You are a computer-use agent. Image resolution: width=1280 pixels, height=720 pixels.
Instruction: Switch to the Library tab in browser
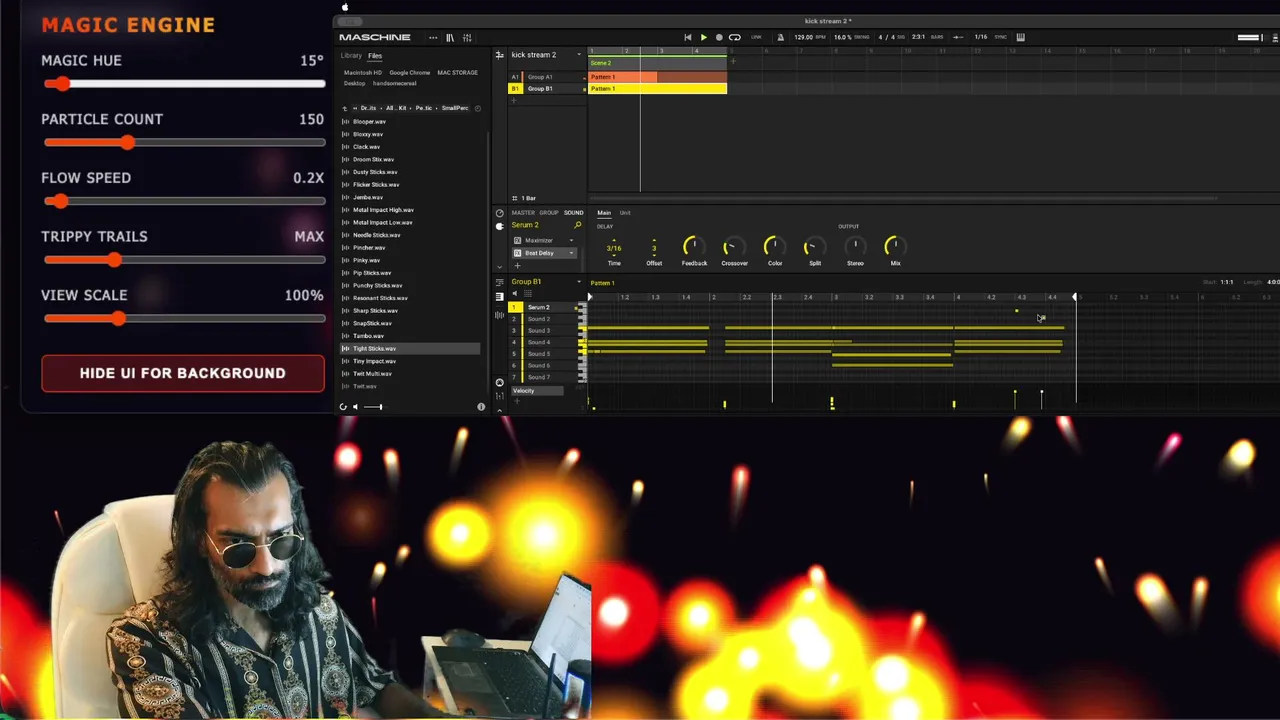click(351, 56)
